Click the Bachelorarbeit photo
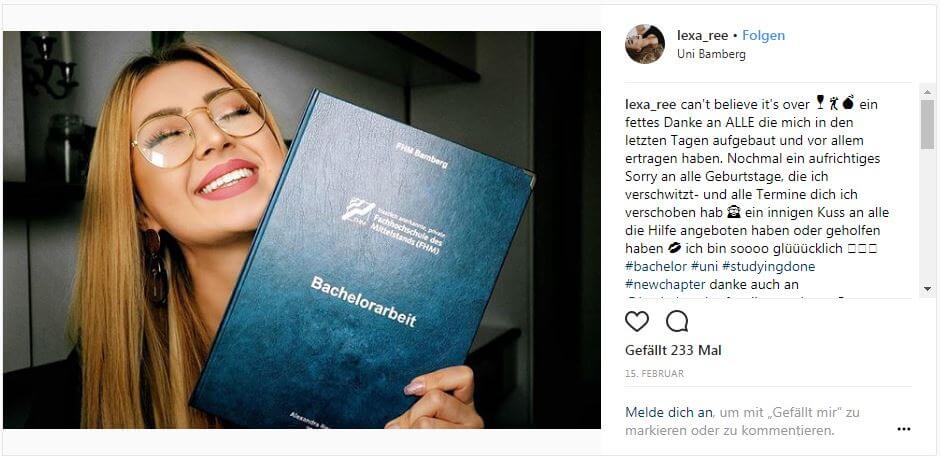 302,229
